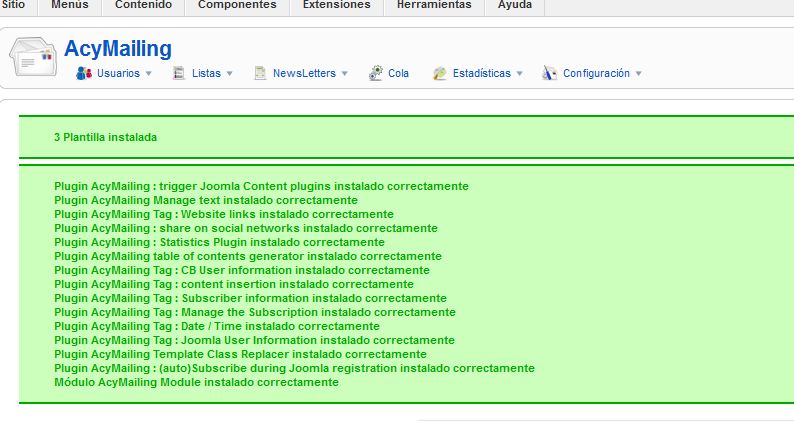Click the 'Statistics Plugin instalado' message line

point(219,242)
